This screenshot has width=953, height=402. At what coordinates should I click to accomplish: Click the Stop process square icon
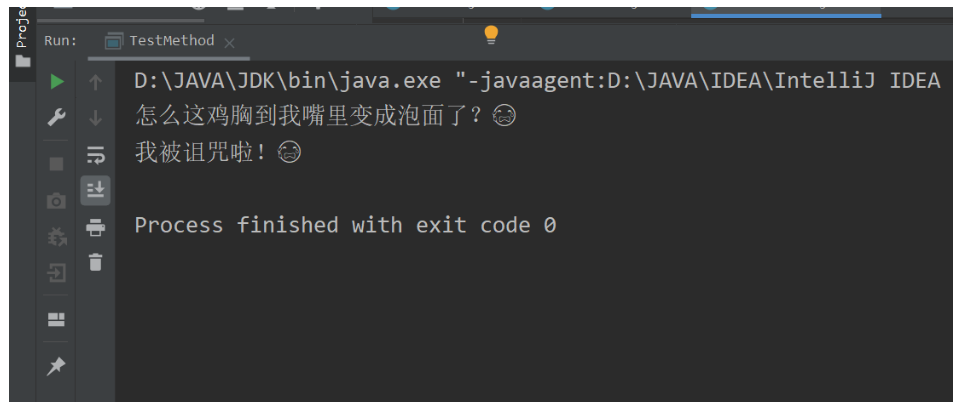point(57,163)
